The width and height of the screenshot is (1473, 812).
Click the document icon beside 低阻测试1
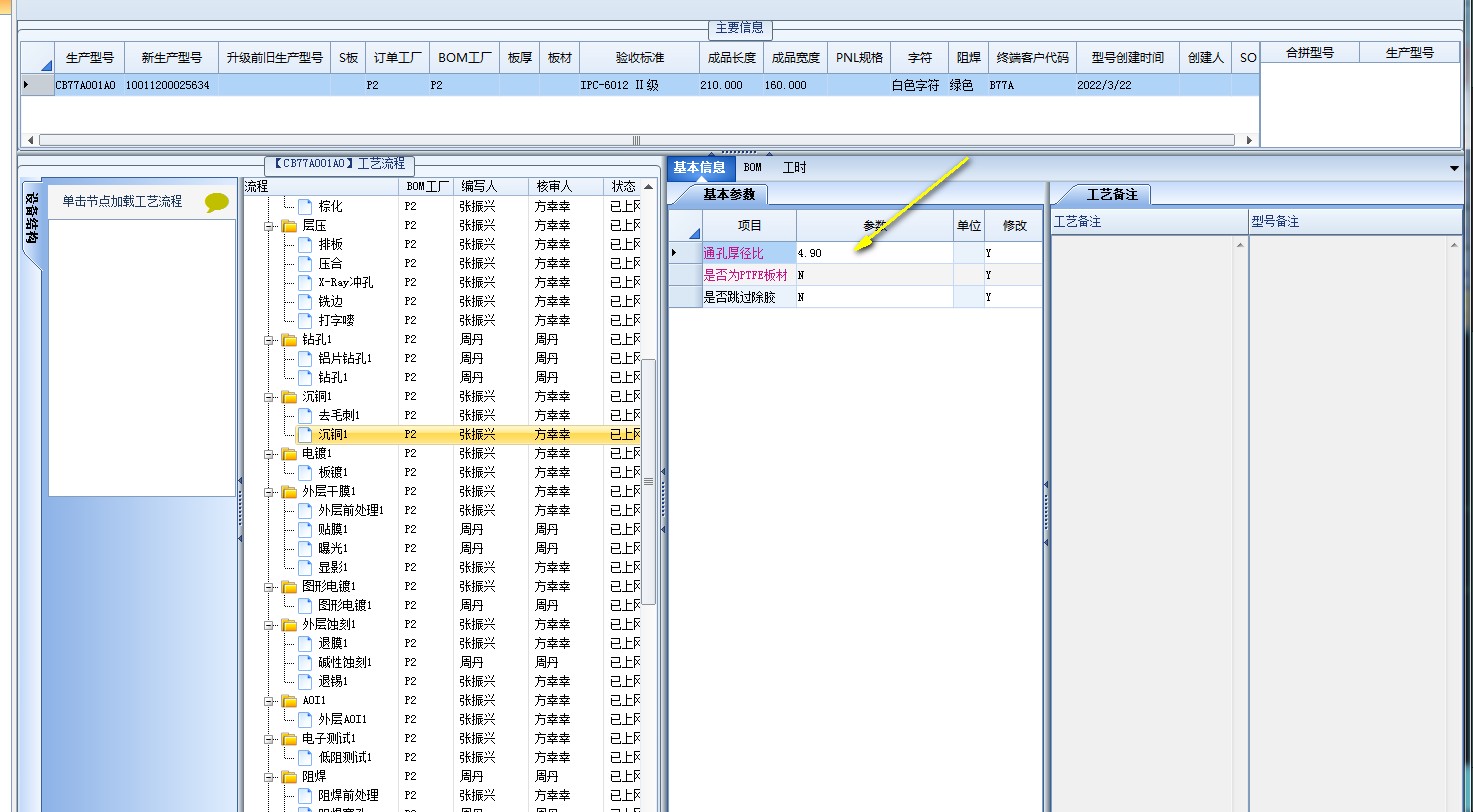point(305,757)
